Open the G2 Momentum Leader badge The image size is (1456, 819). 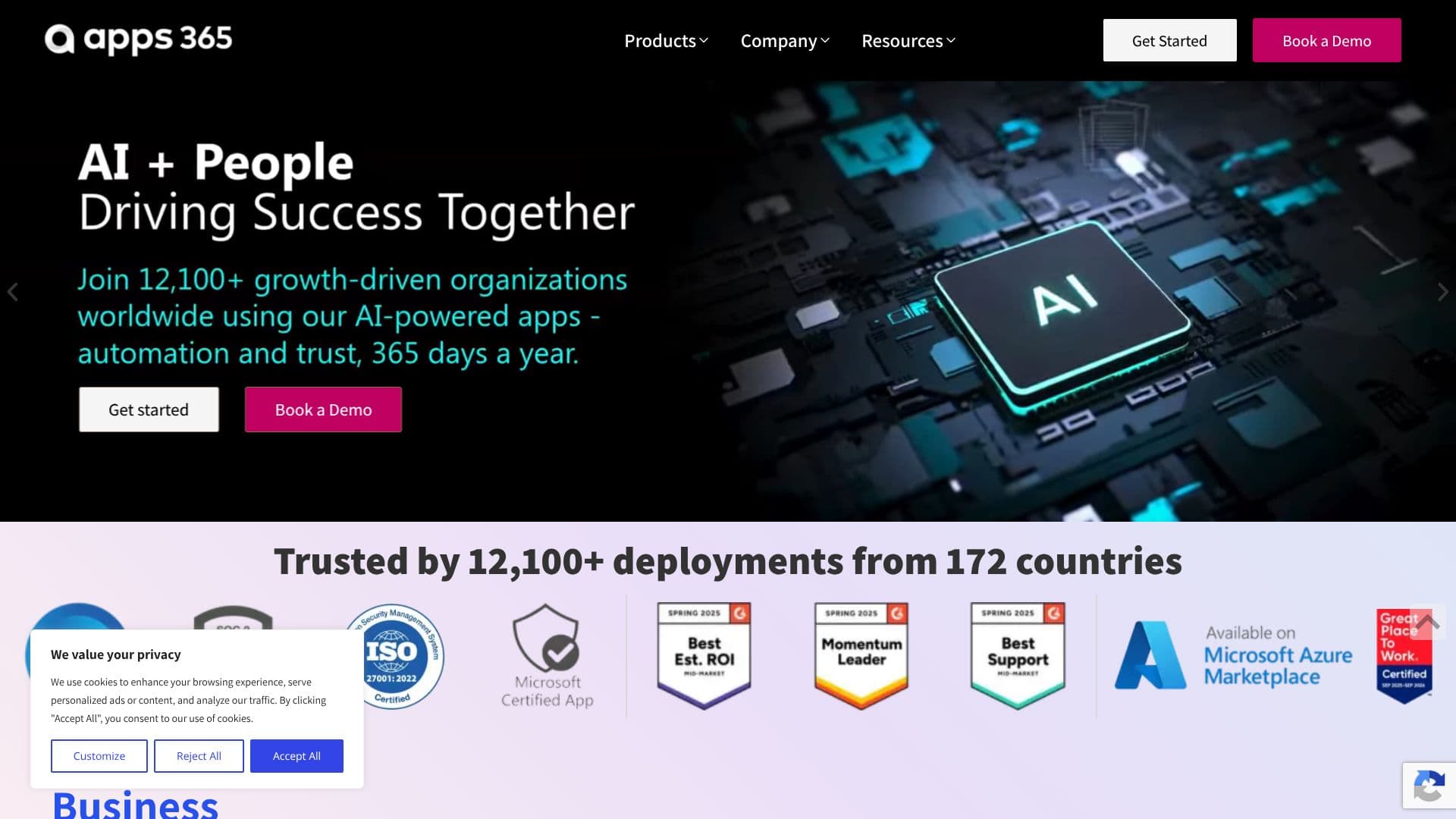click(x=861, y=657)
